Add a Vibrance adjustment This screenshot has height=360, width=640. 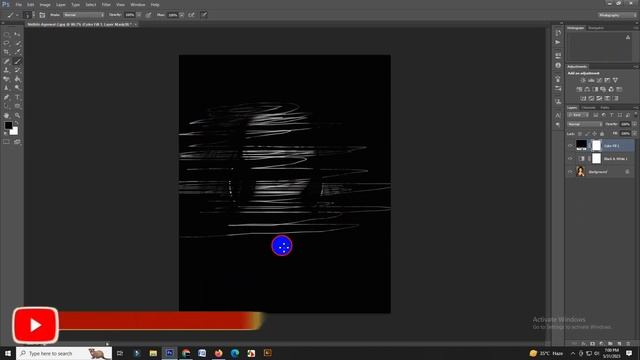(x=616, y=80)
